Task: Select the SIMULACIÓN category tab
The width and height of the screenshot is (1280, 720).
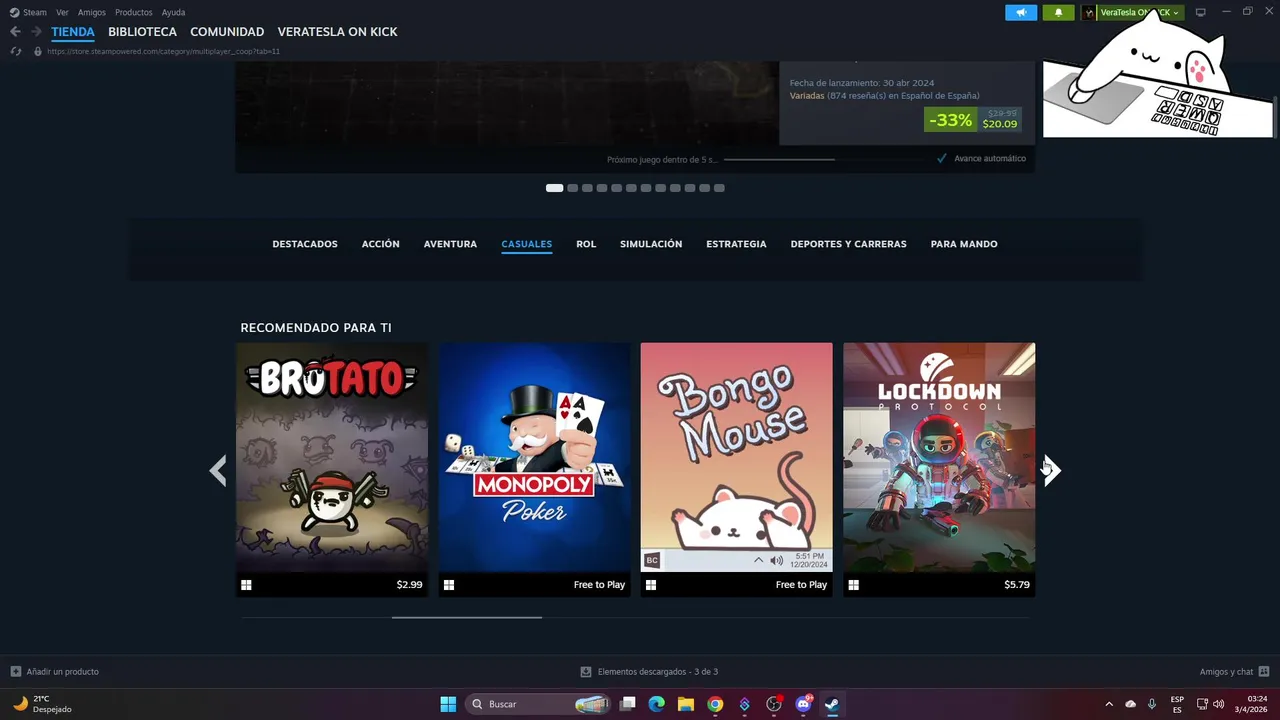Action: coord(651,244)
